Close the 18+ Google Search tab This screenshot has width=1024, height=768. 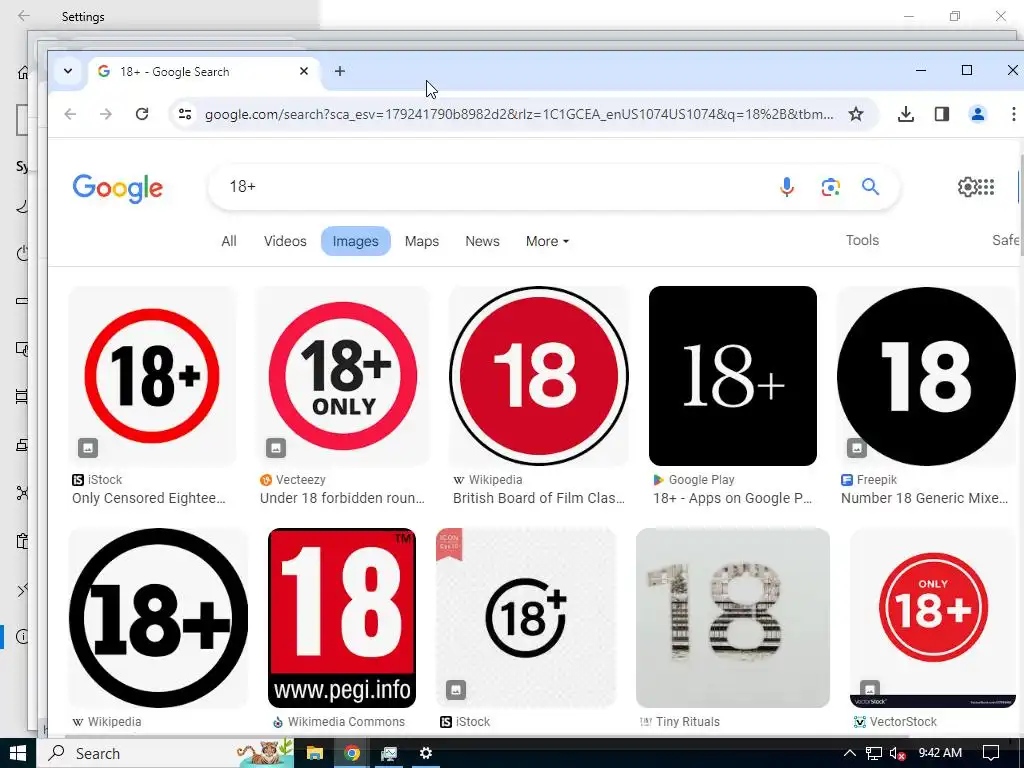304,71
